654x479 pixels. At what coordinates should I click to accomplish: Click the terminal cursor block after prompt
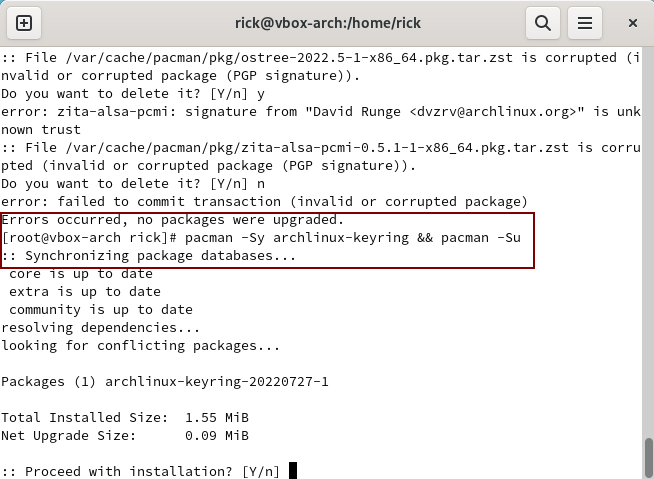coord(293,471)
